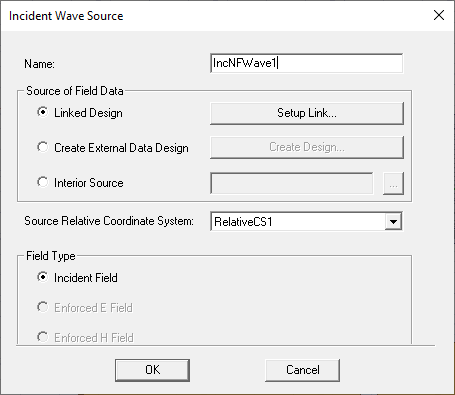Click the 'Field Type' group title
Screen dimensions: 455x395
tap(51, 256)
